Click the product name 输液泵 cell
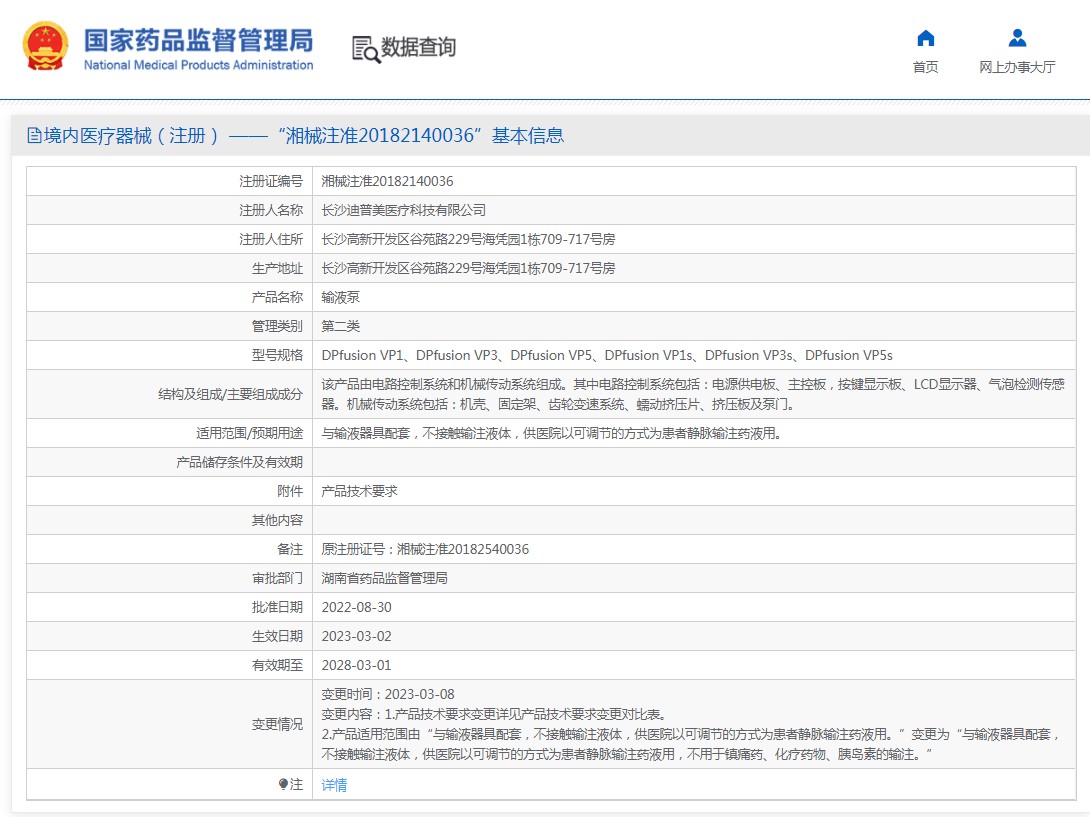Image resolution: width=1090 pixels, height=817 pixels. [x=340, y=297]
